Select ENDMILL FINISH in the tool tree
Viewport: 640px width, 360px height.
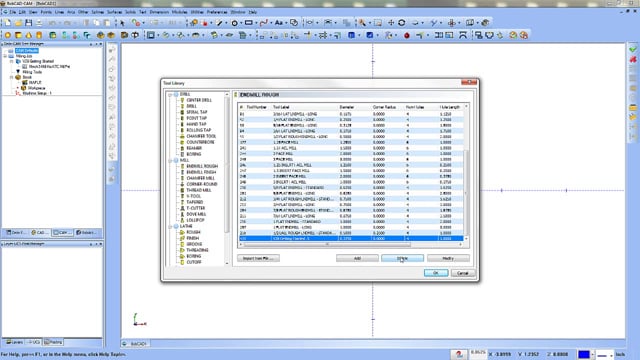[201, 172]
